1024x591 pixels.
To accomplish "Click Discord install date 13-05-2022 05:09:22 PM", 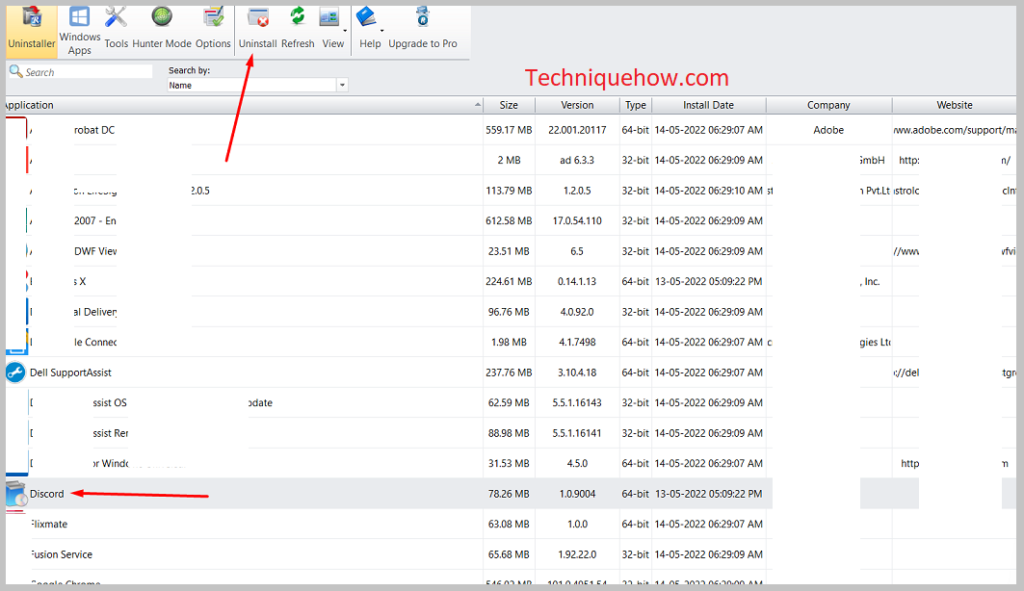I will pyautogui.click(x=709, y=494).
